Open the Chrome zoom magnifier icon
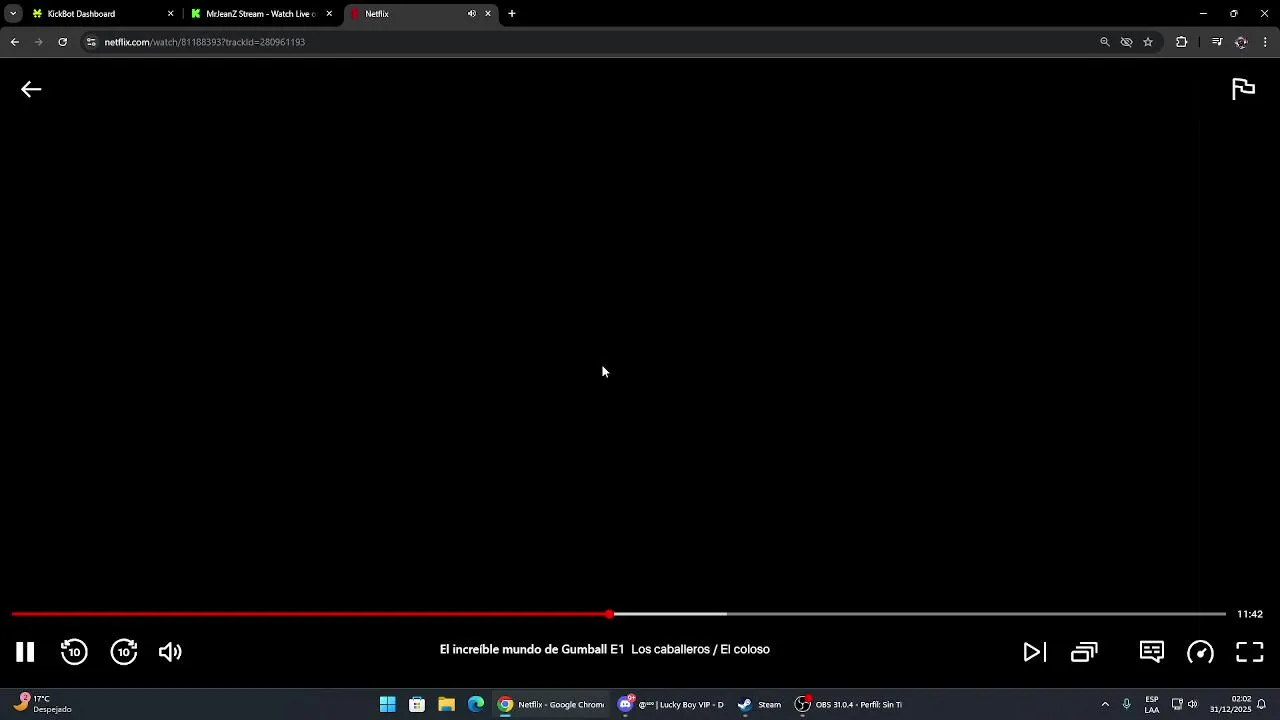The height and width of the screenshot is (720, 1280). click(x=1105, y=42)
